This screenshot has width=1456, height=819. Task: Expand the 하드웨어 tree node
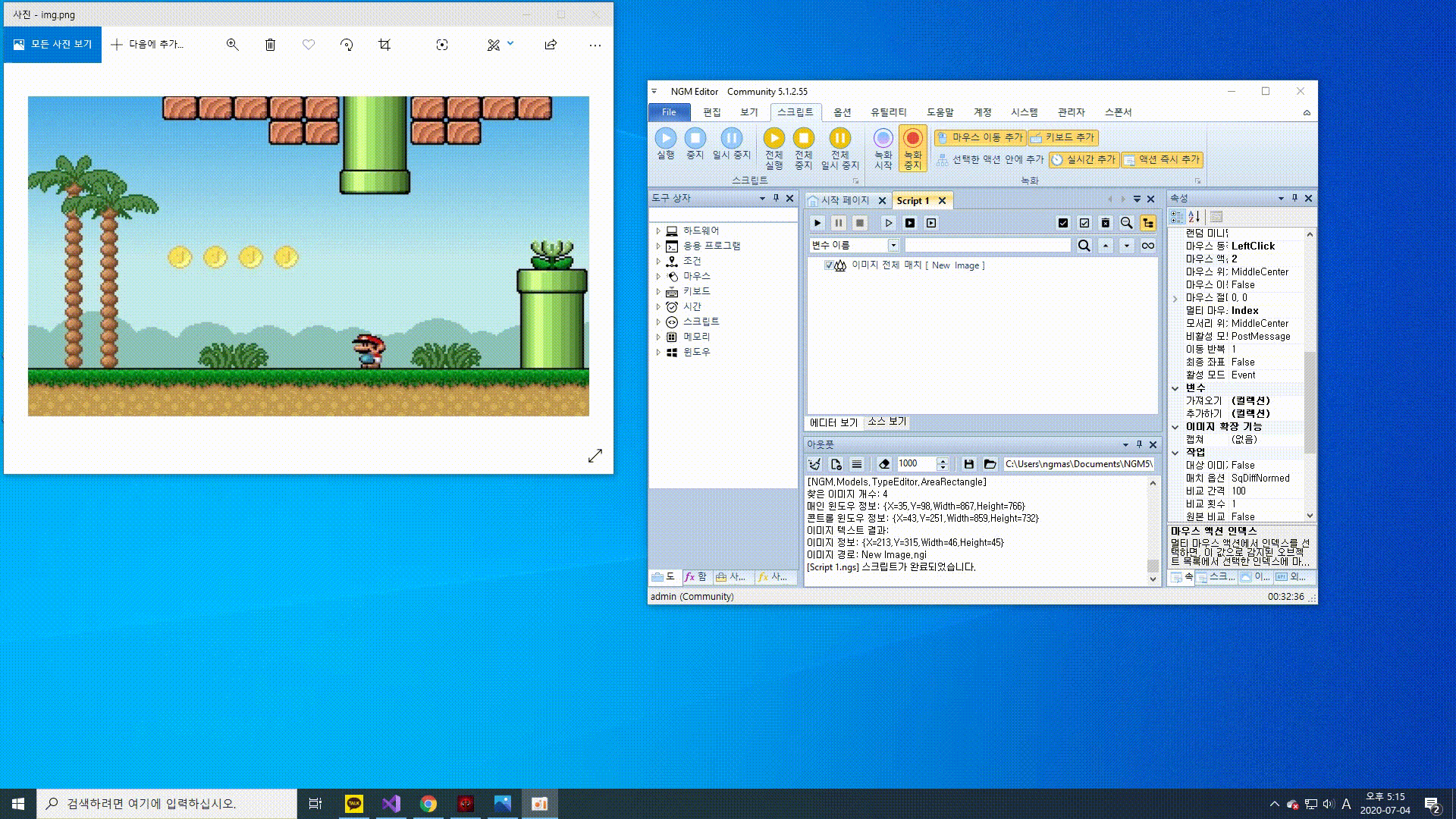click(x=658, y=231)
